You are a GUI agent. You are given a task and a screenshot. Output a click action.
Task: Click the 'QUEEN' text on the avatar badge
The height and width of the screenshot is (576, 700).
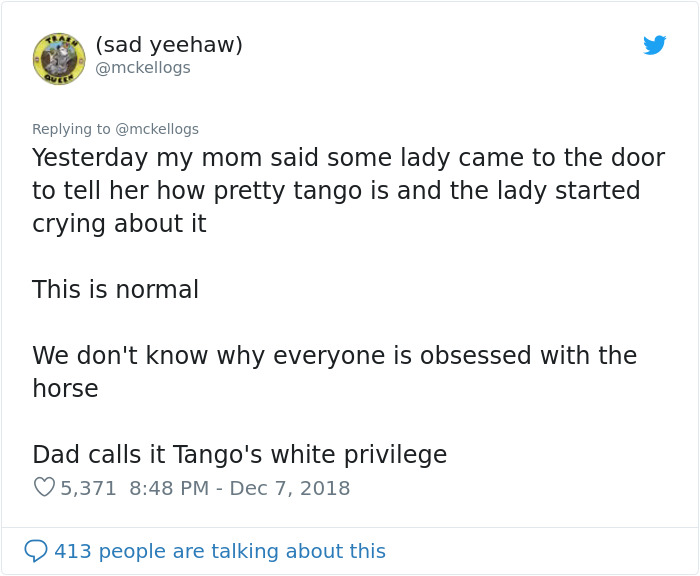click(x=58, y=79)
